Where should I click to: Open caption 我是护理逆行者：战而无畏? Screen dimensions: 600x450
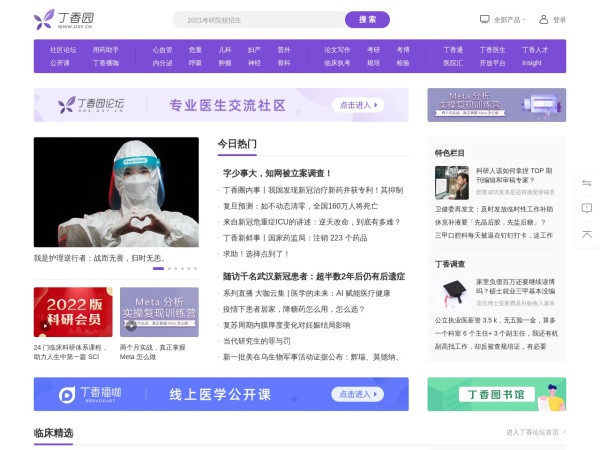(x=99, y=258)
